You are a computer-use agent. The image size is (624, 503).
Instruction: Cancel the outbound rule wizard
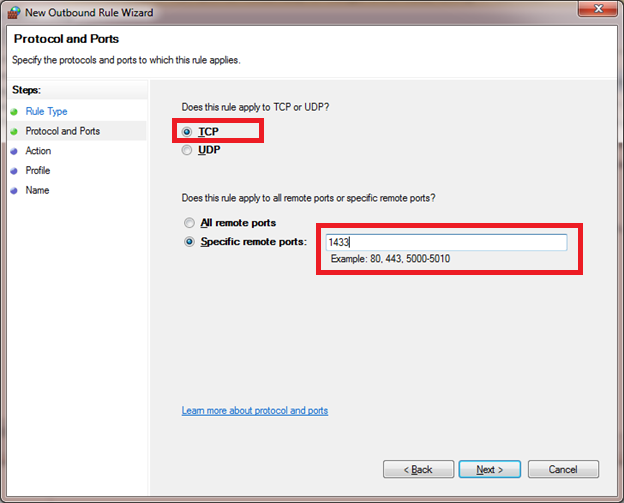[563, 469]
